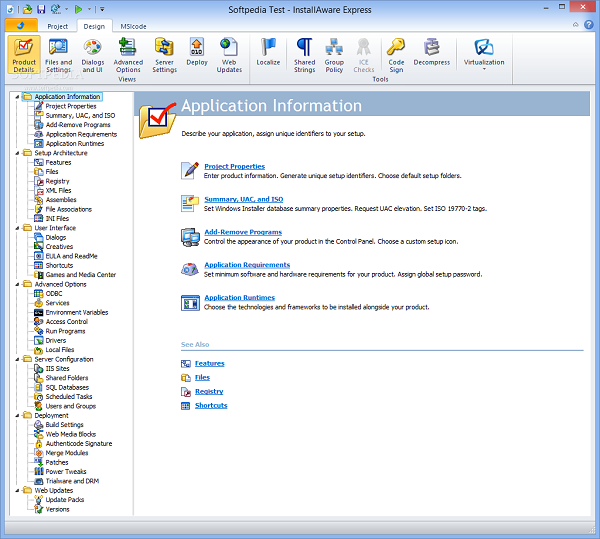Switch to the MSIcode tab

pos(131,26)
